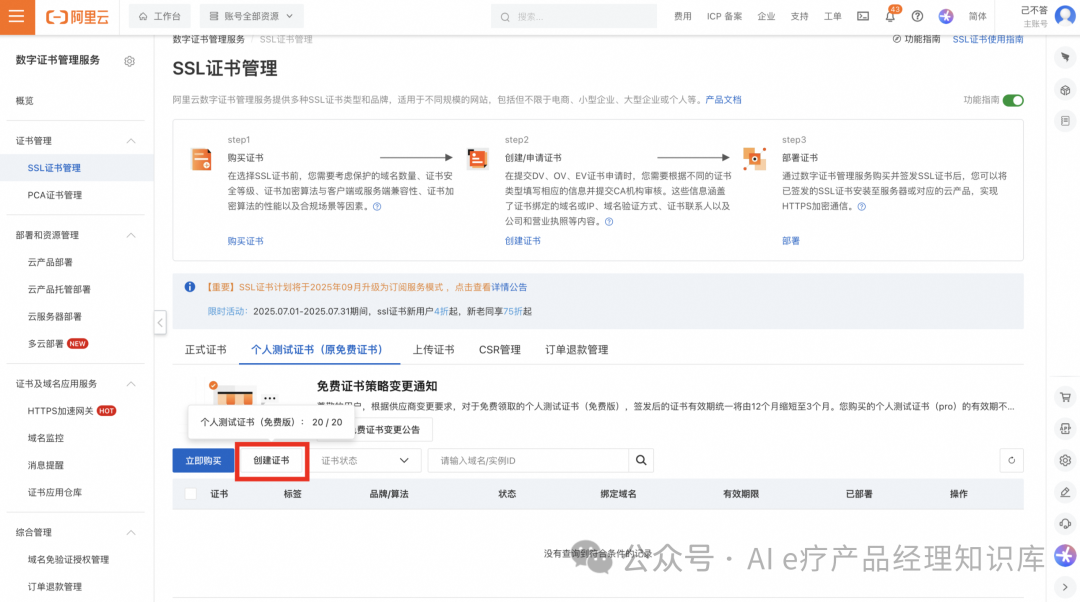Focus the 请输入域名/实例ID input
The width and height of the screenshot is (1080, 602).
click(x=528, y=460)
